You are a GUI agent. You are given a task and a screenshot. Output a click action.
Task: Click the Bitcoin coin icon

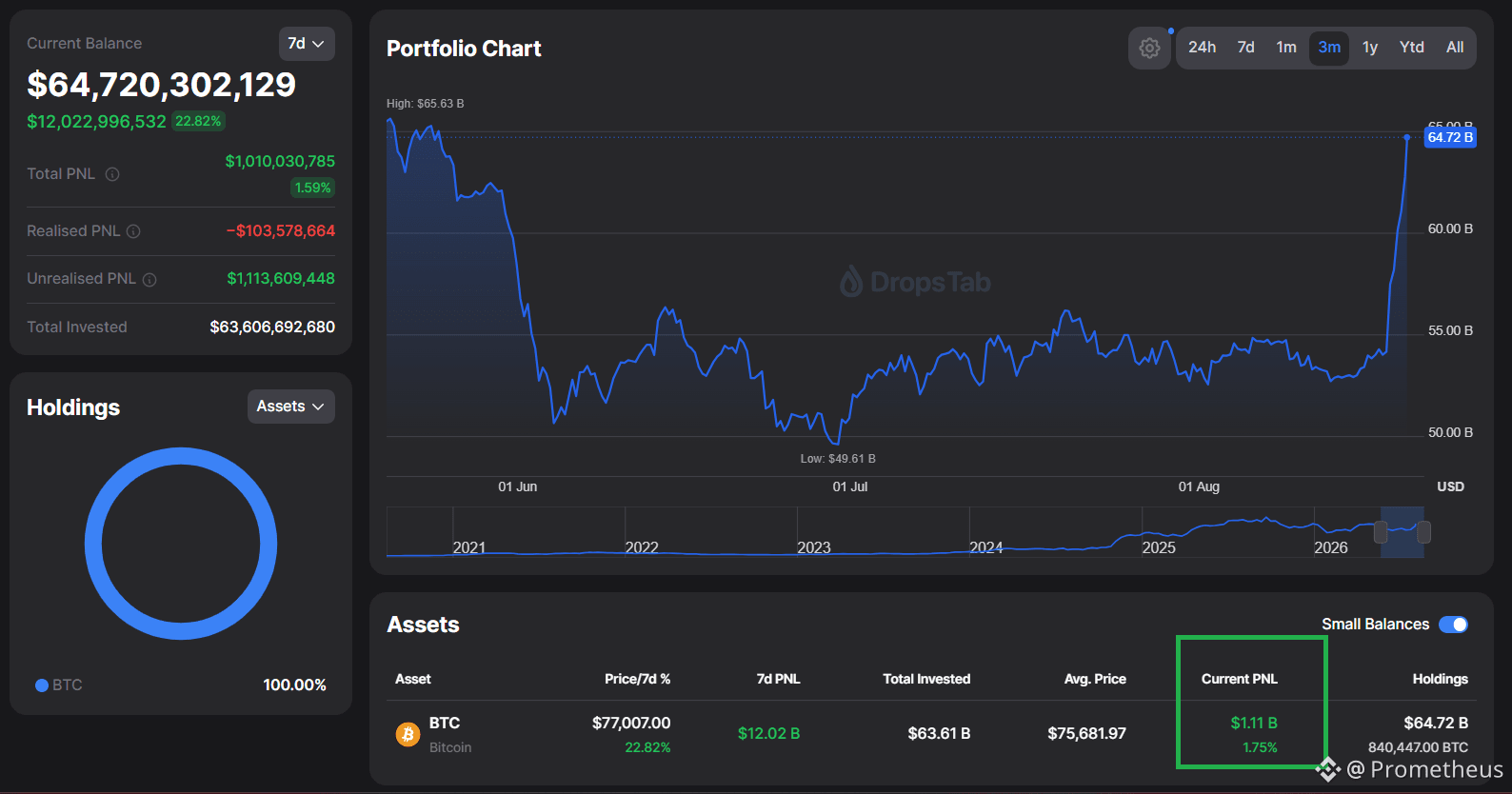pyautogui.click(x=408, y=734)
